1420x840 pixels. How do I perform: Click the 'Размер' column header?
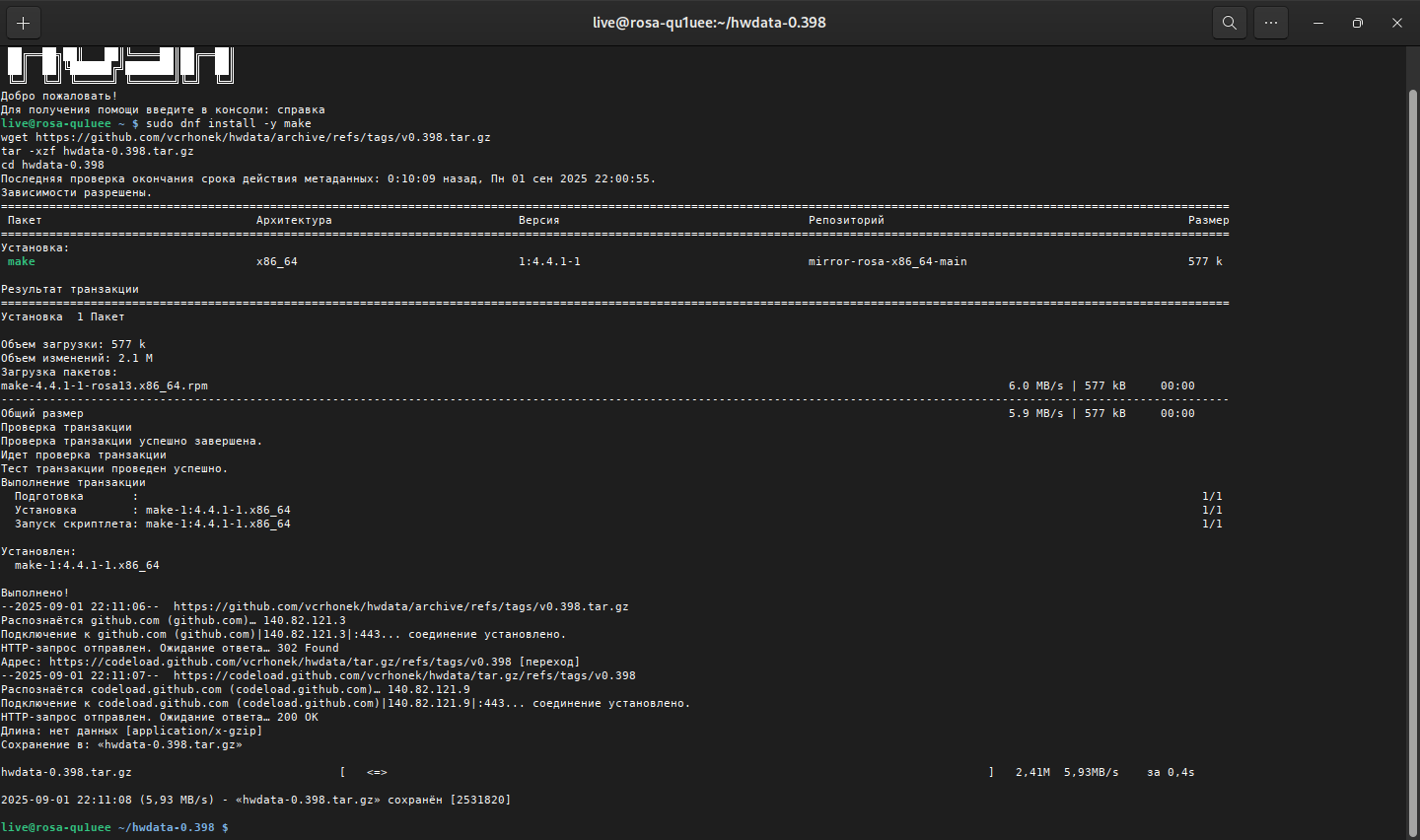[1209, 220]
